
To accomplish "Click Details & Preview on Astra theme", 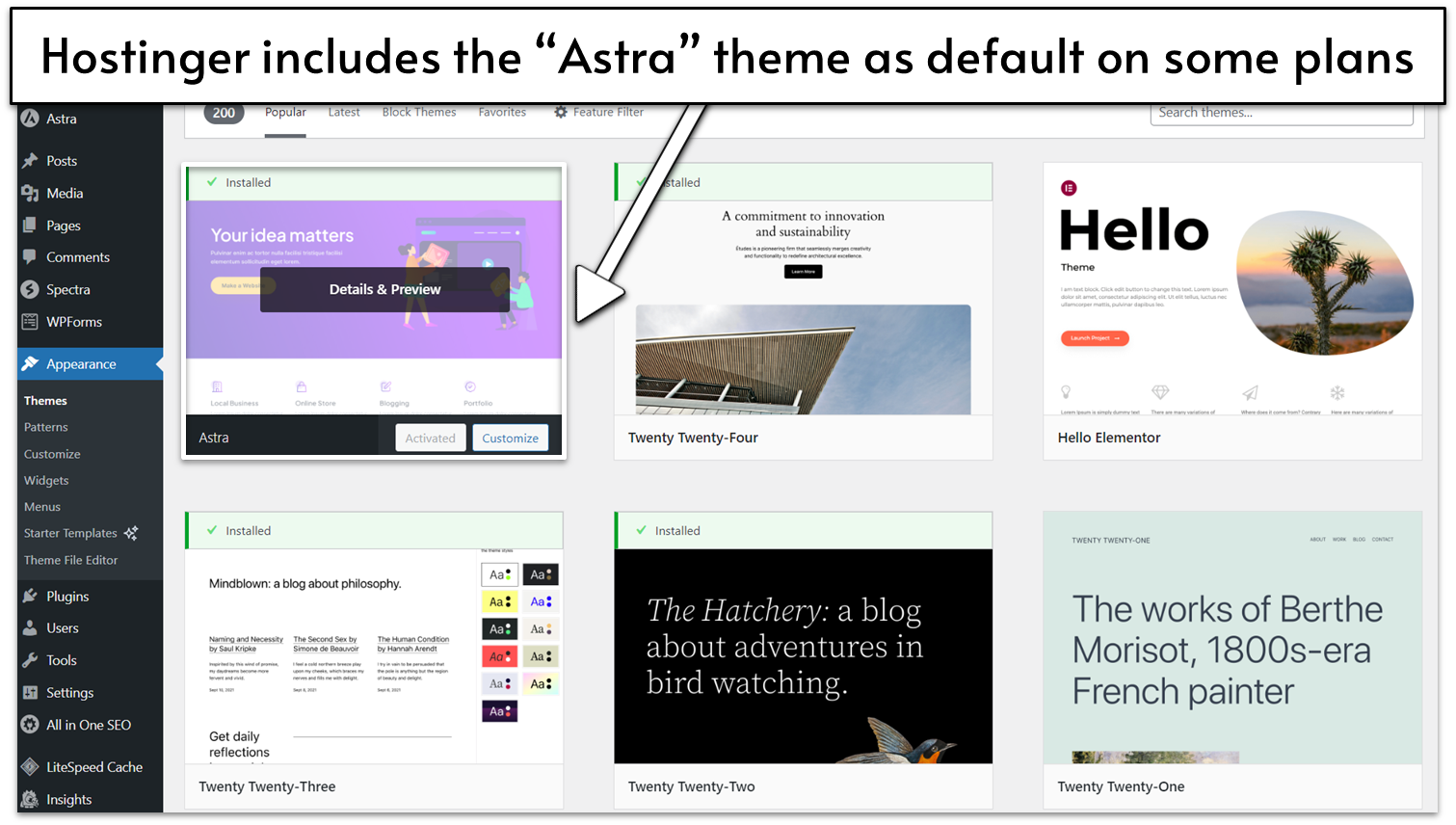I will pyautogui.click(x=384, y=289).
